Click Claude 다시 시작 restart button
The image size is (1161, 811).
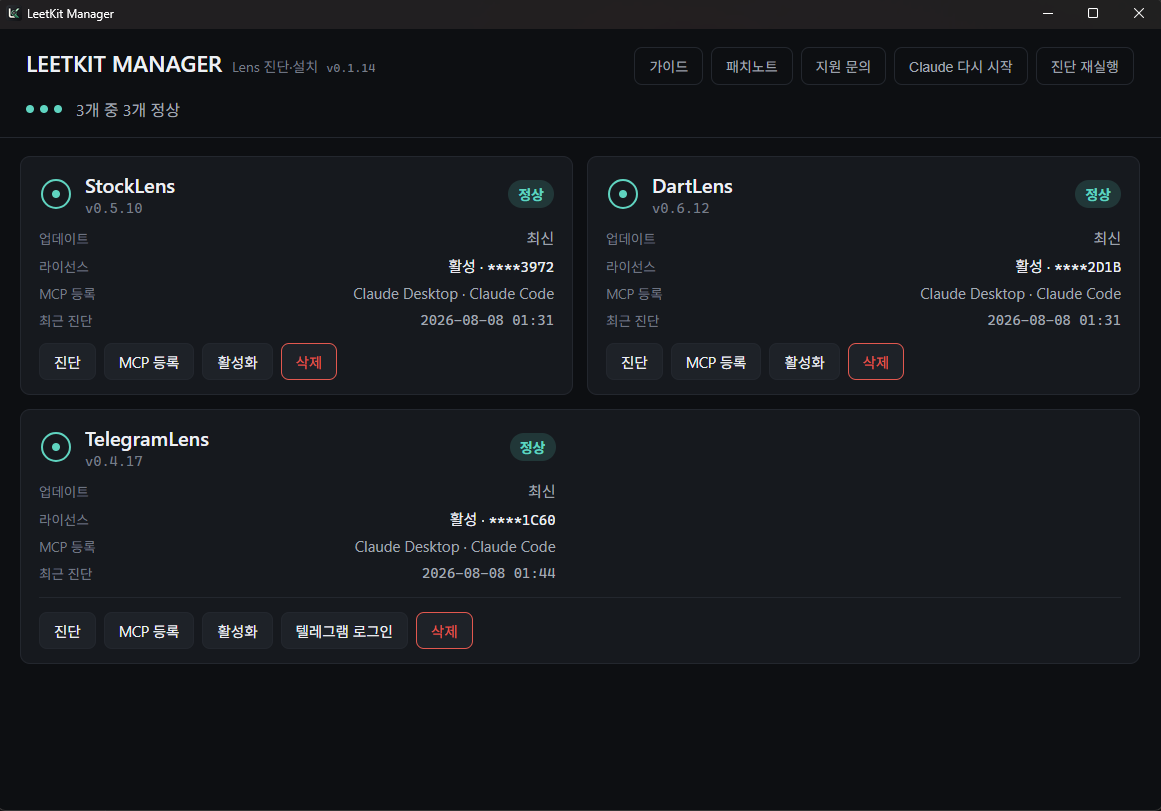pos(960,67)
